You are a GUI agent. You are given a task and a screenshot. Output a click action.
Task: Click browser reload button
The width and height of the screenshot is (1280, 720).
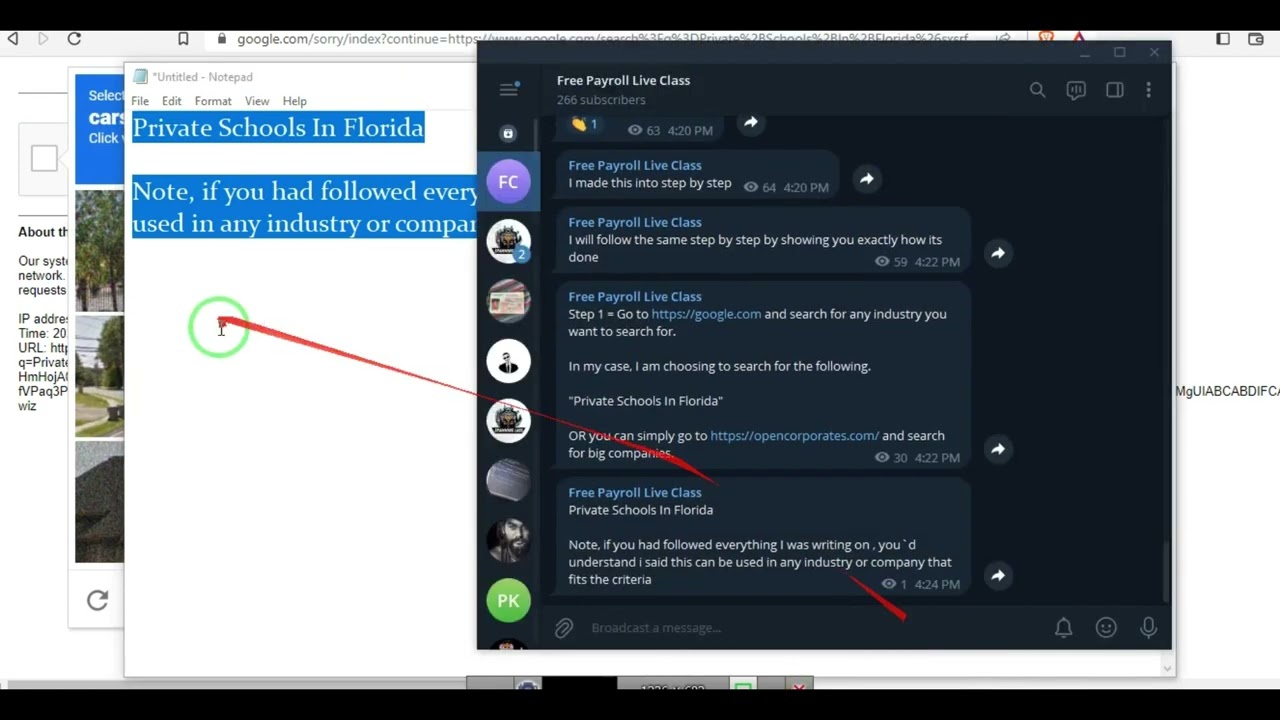[74, 39]
